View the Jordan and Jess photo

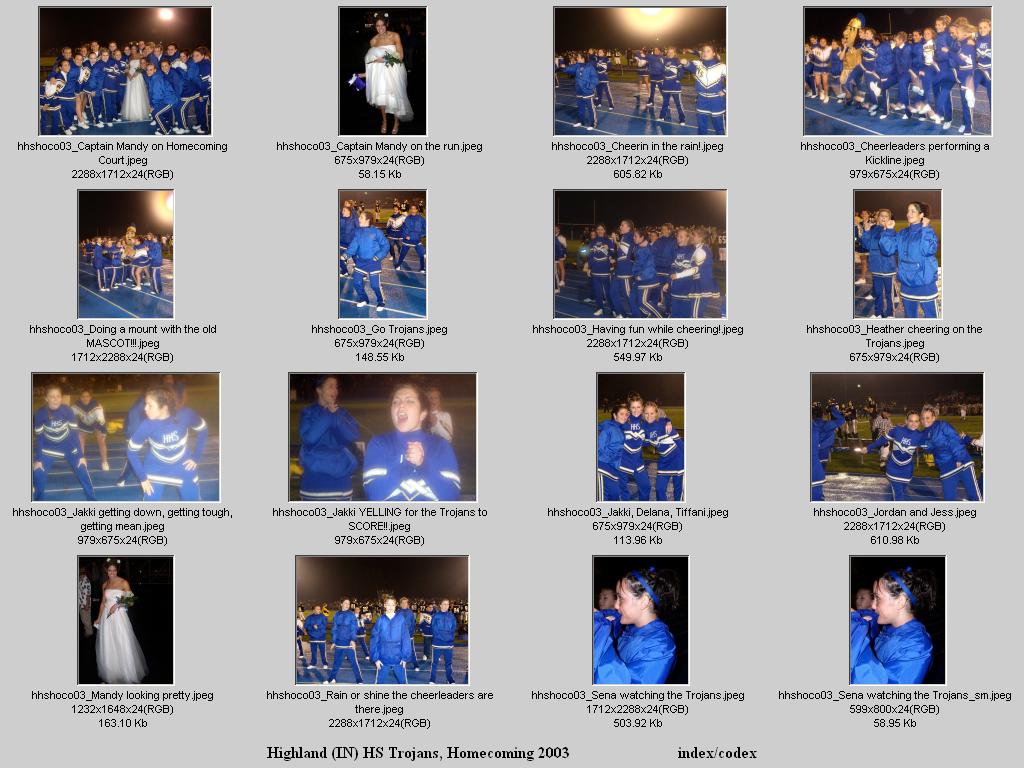(897, 437)
